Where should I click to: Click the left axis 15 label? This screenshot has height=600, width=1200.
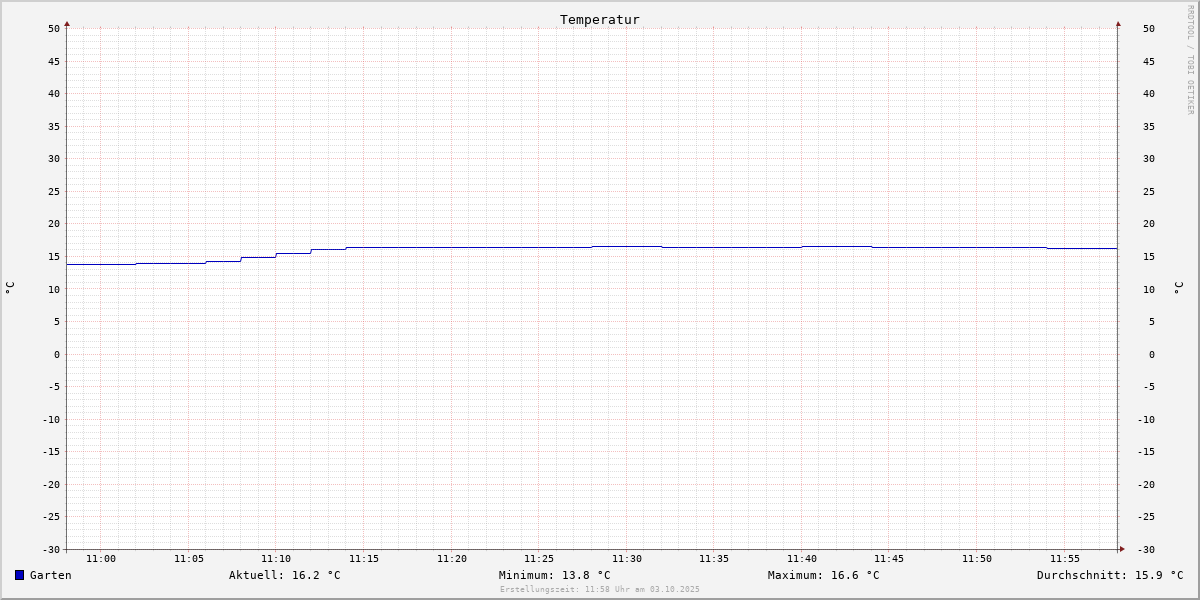click(54, 257)
